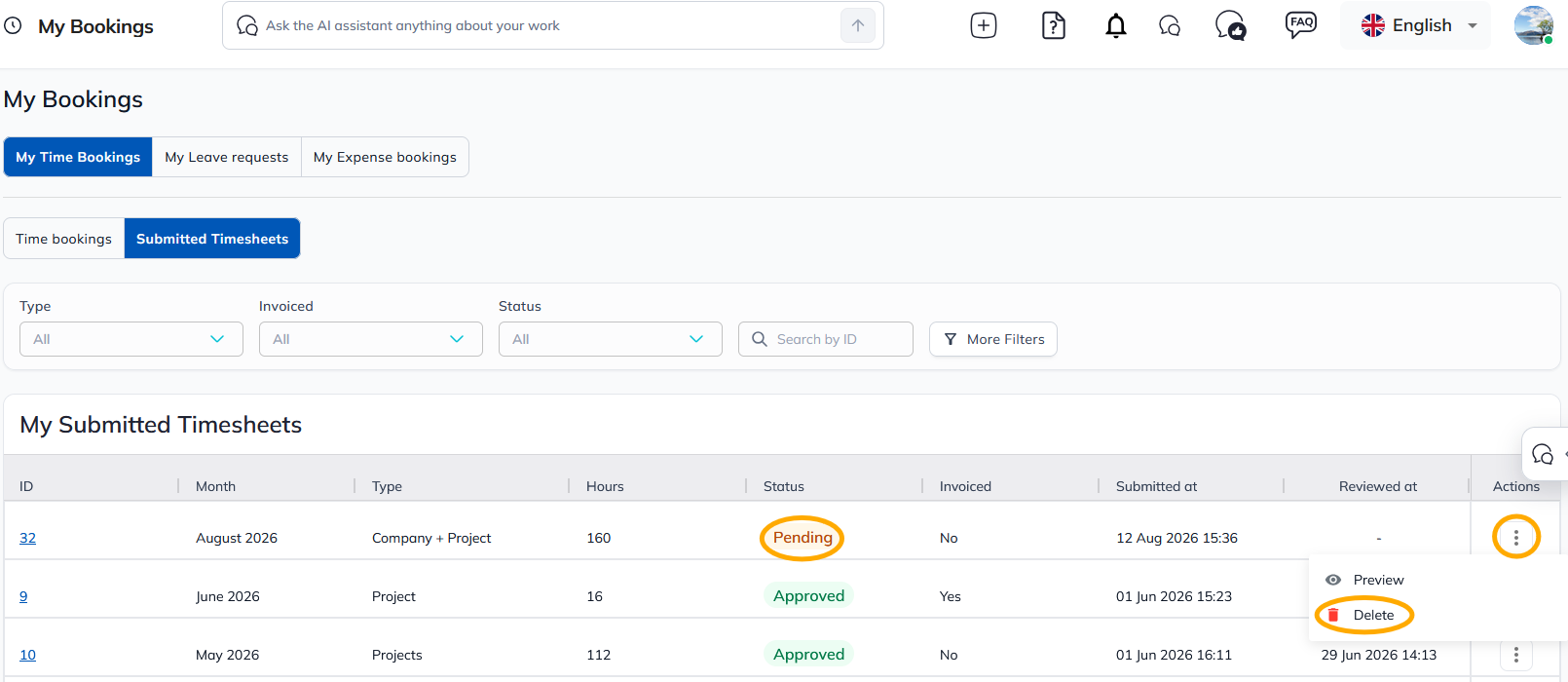Click the UK flag language icon
Screen dimensions: 1568x682
click(1373, 25)
